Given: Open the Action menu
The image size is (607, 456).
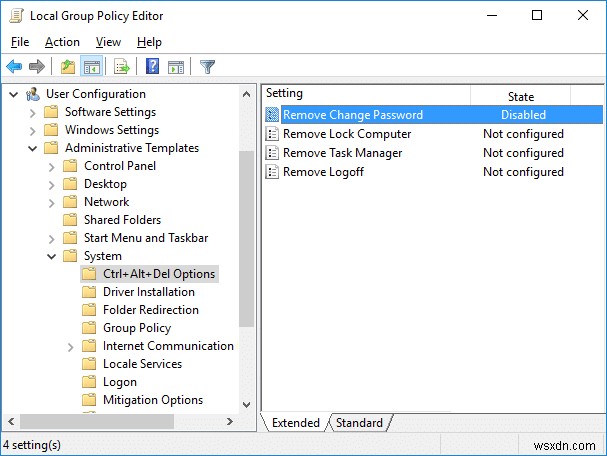Looking at the screenshot, I should (x=62, y=42).
